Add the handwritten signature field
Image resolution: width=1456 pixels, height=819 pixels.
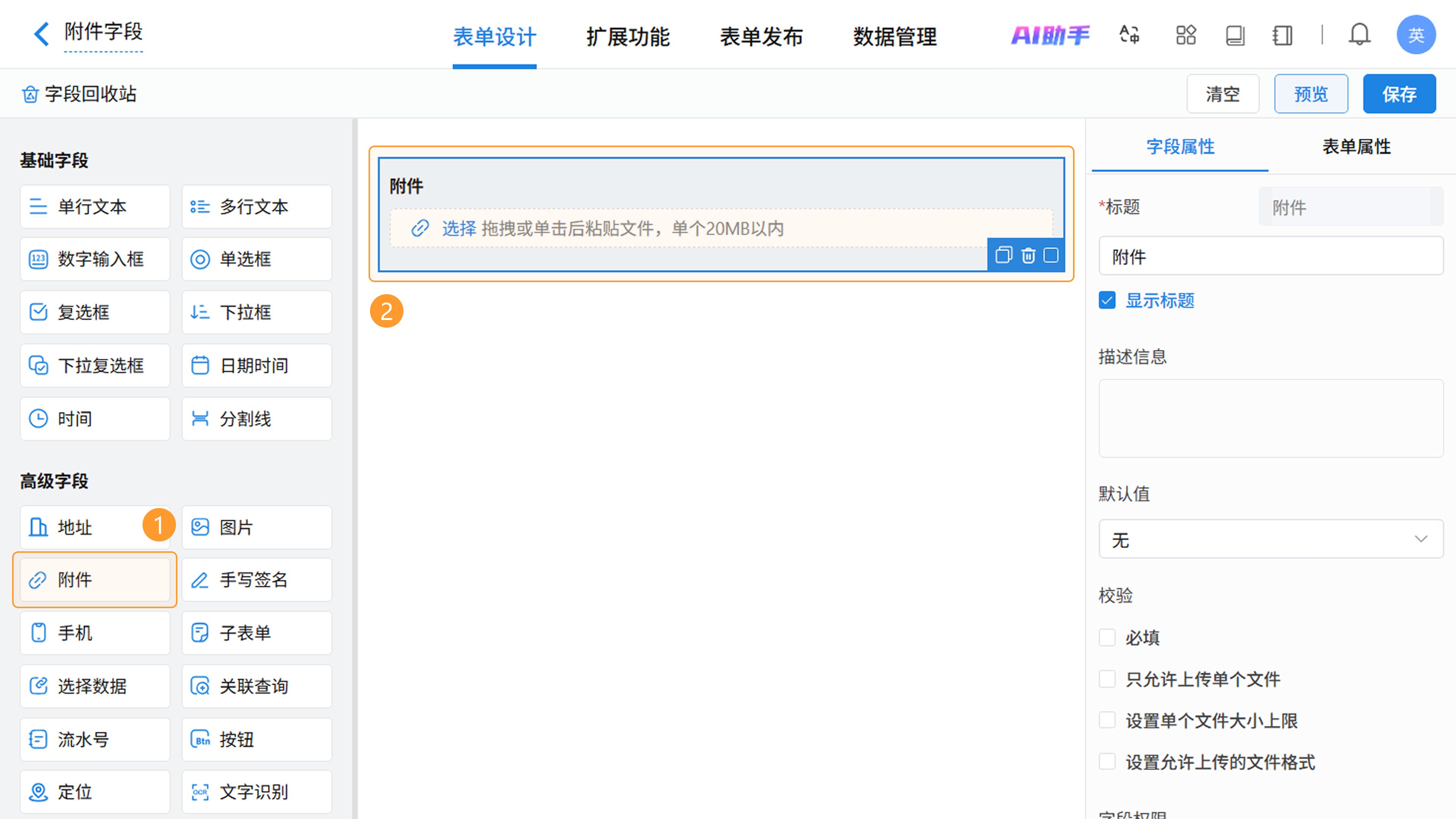coord(257,580)
